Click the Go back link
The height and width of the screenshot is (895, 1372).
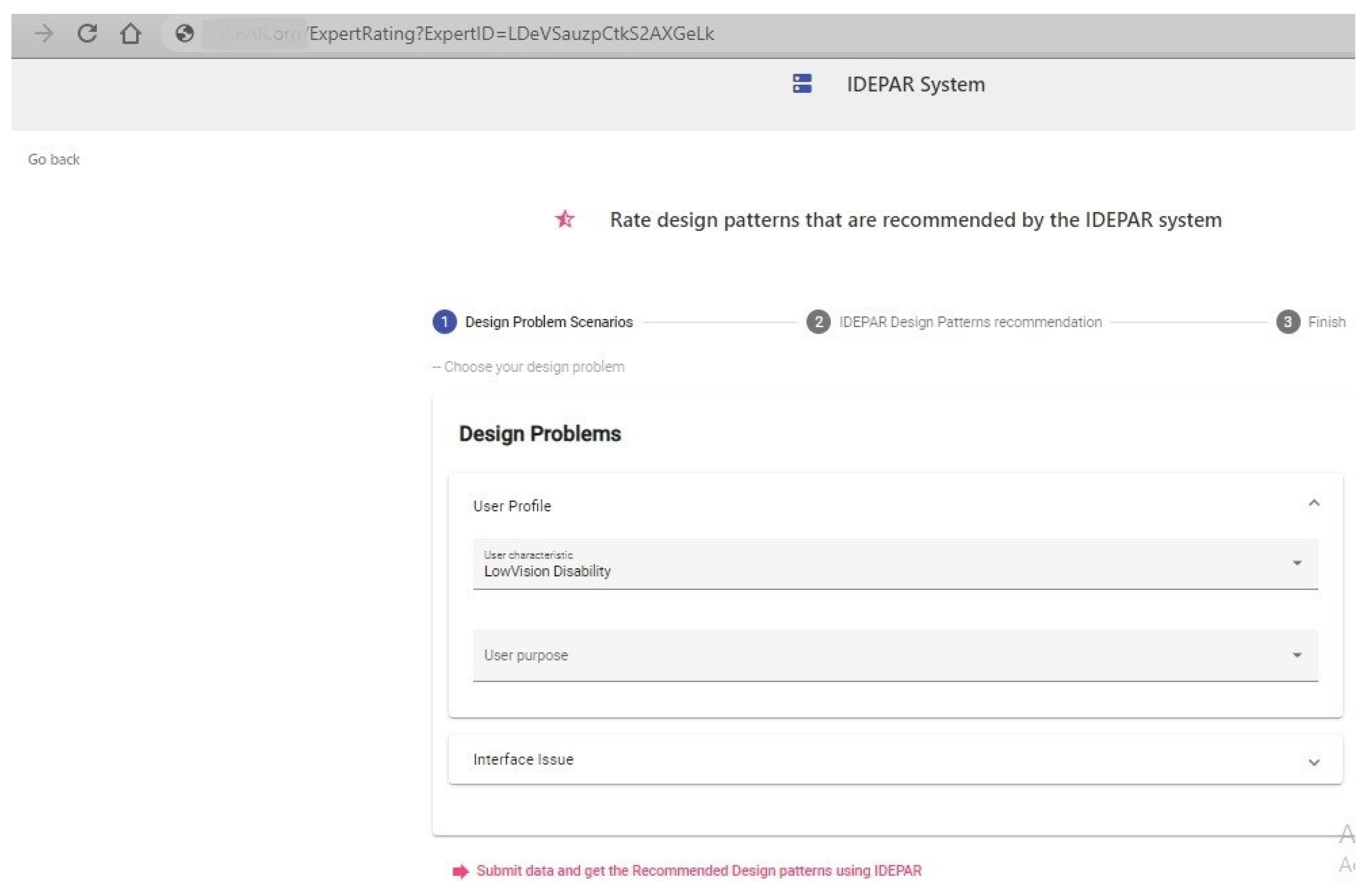coord(54,160)
